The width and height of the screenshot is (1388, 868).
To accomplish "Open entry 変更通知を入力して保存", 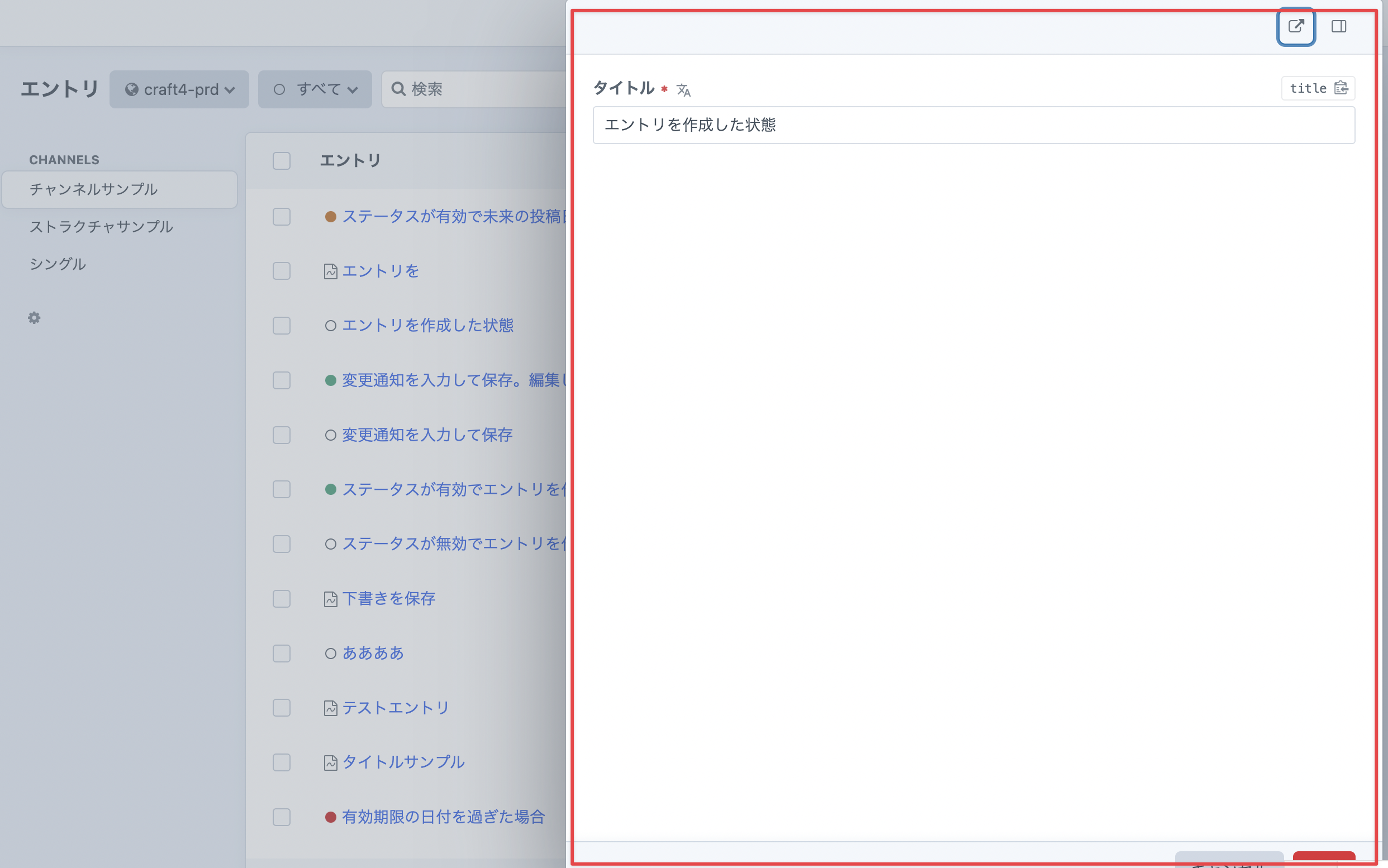I will tap(427, 435).
